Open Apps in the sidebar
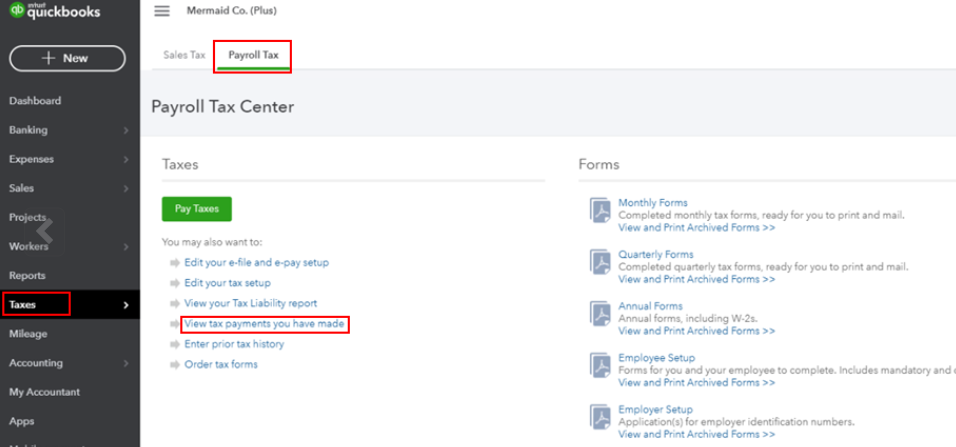 click(21, 421)
